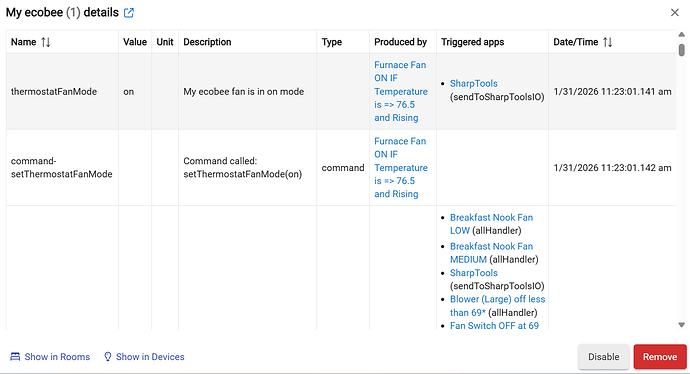This screenshot has width=690, height=374.
Task: Click the 'My ecobee (1) details' title
Action: 62,12
